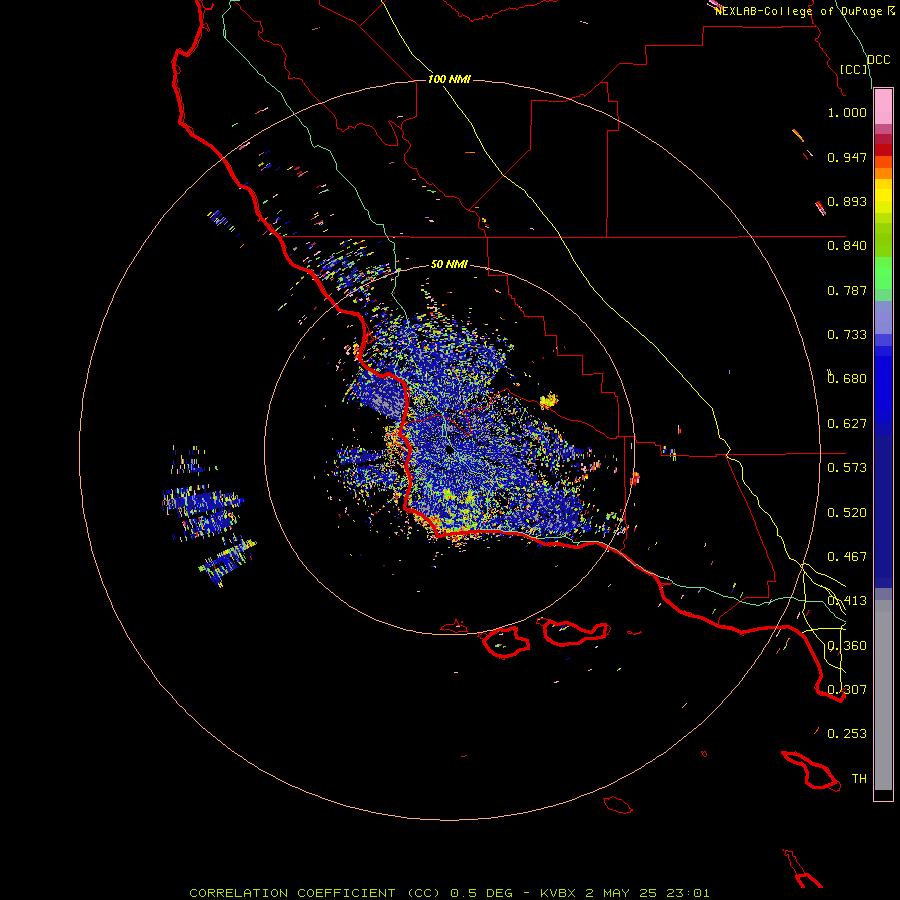
Task: Click the 0.307 legend value
Action: 847,690
